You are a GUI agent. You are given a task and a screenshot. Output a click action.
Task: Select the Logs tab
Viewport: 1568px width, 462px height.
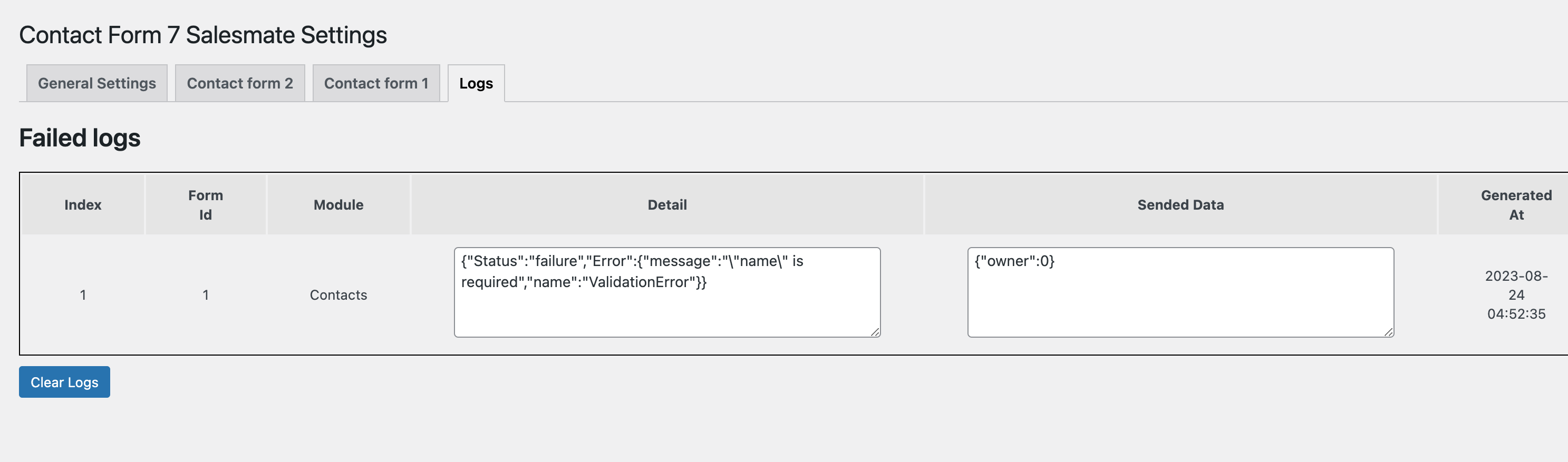coord(476,83)
